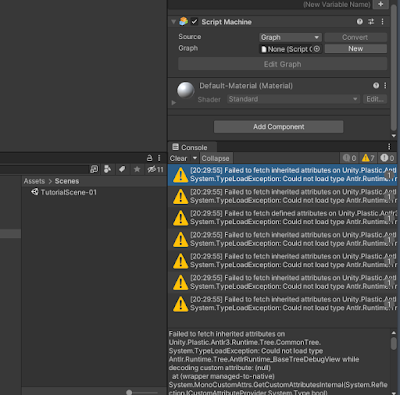This screenshot has height=395, width=400.
Task: Click the Default-Material sphere preview
Action: tap(185, 90)
